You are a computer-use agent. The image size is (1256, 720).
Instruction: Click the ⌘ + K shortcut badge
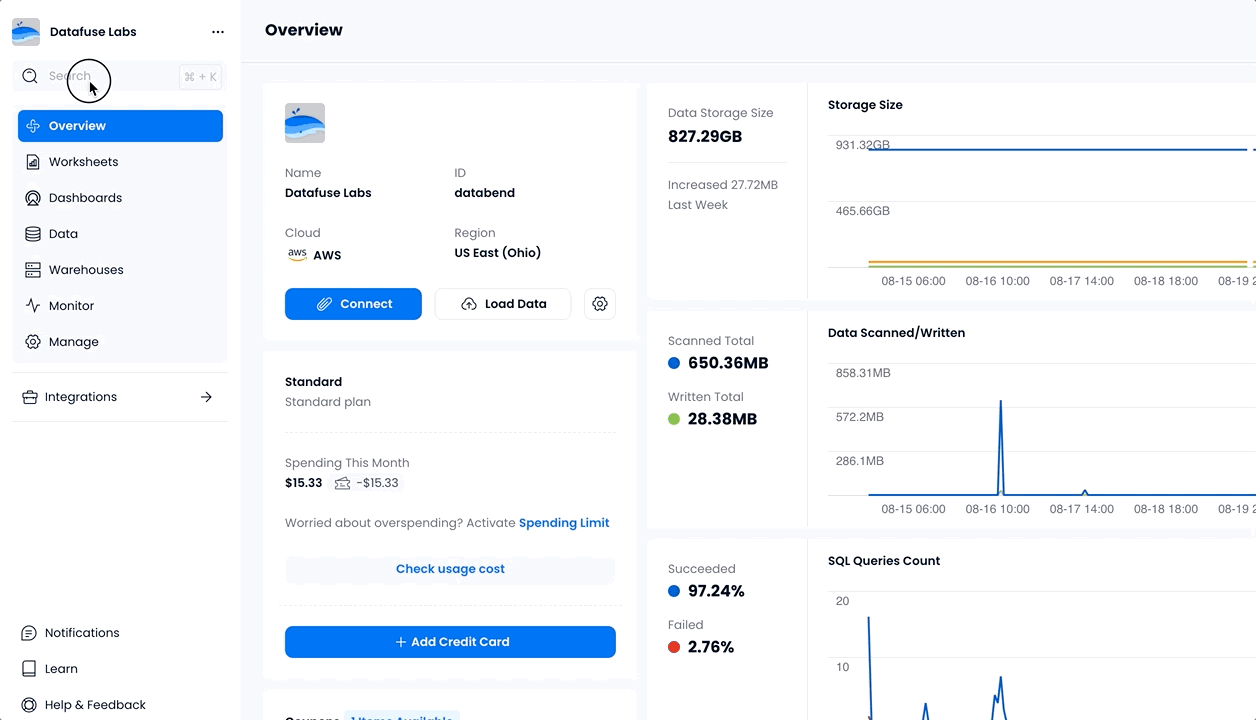tap(200, 76)
